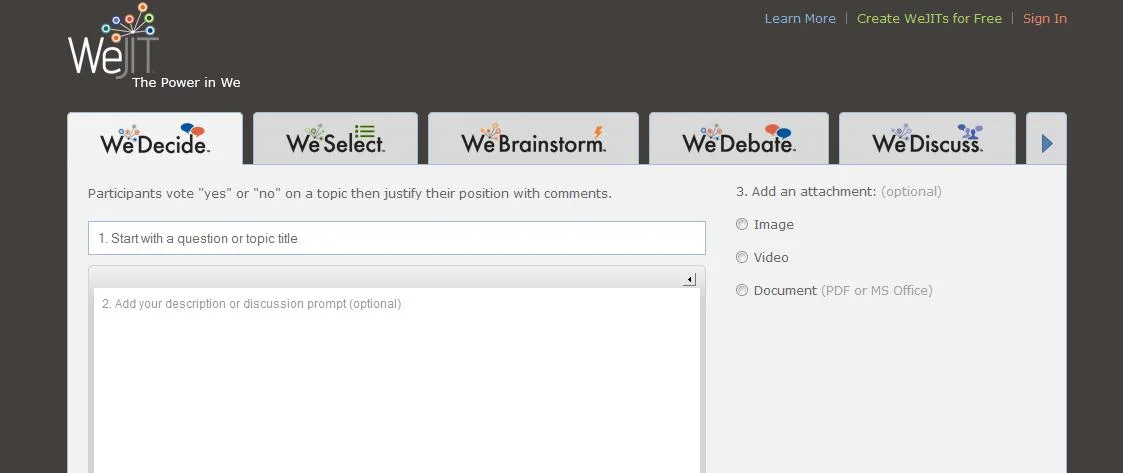Click the "3. Add an attachment" heading
This screenshot has height=473, width=1123.
806,192
